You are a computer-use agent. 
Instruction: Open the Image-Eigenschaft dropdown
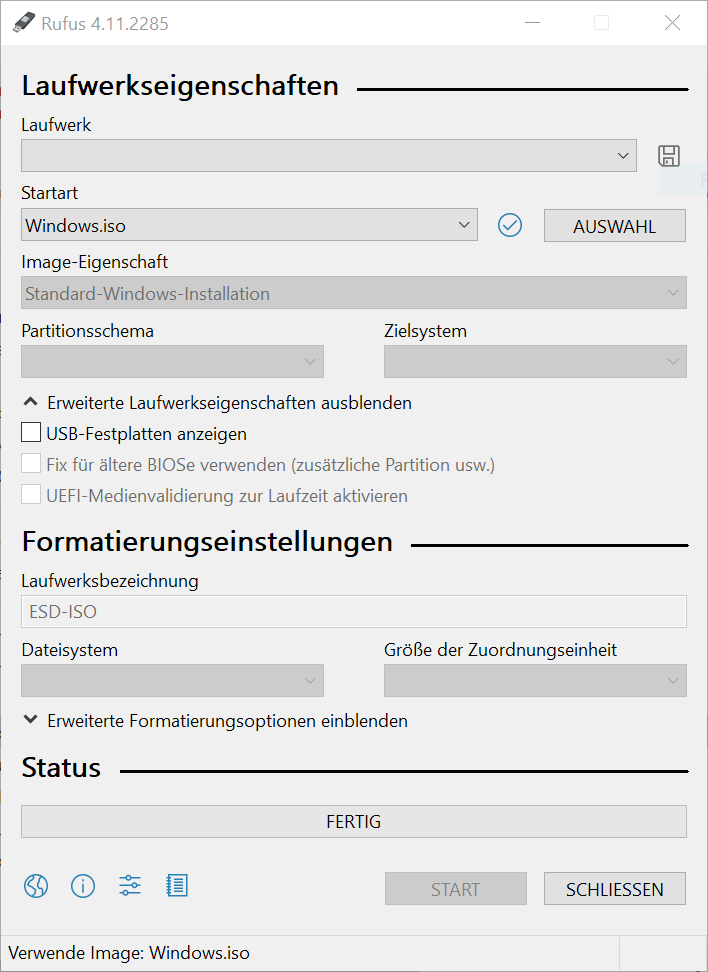(354, 293)
